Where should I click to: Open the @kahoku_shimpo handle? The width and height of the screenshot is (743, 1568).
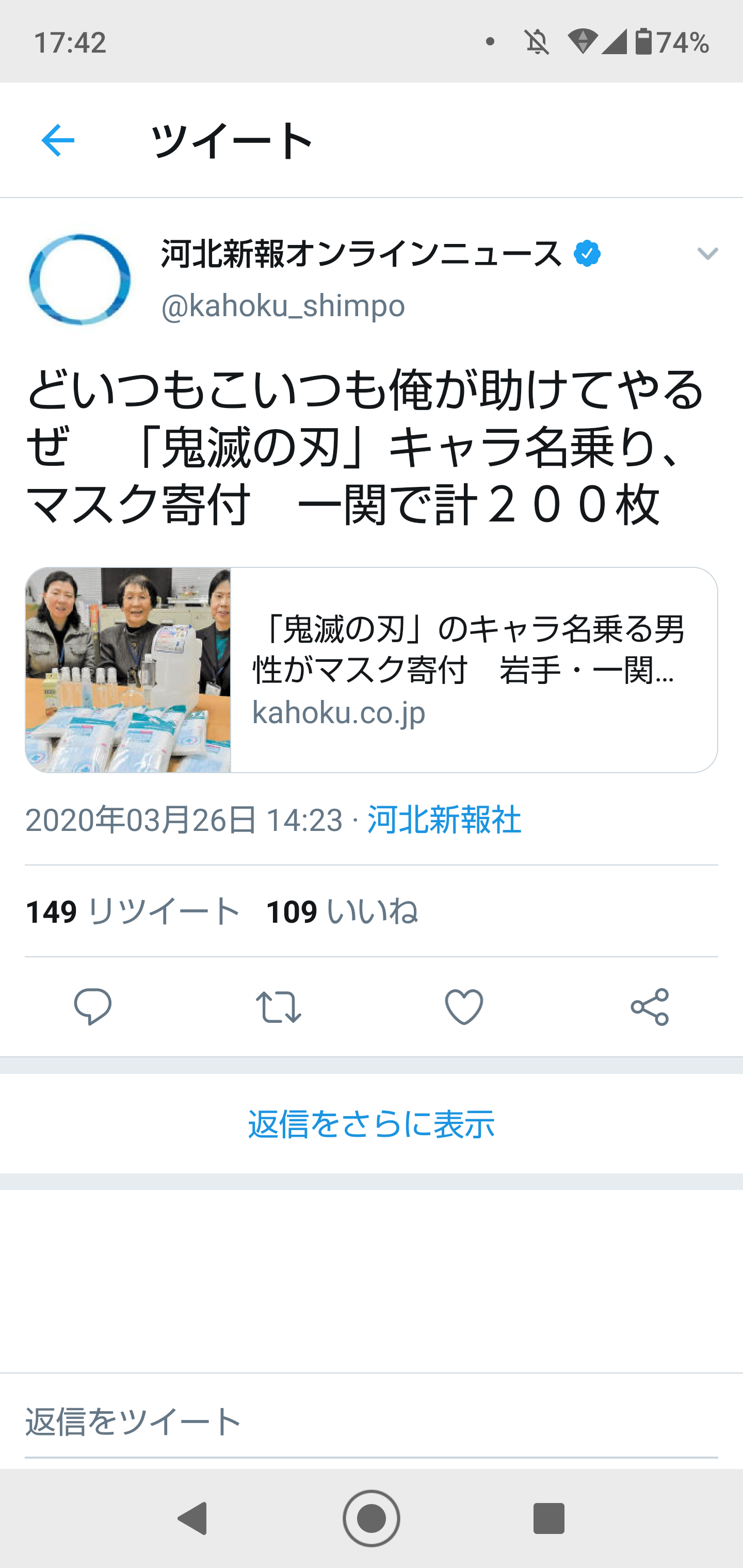tap(283, 305)
